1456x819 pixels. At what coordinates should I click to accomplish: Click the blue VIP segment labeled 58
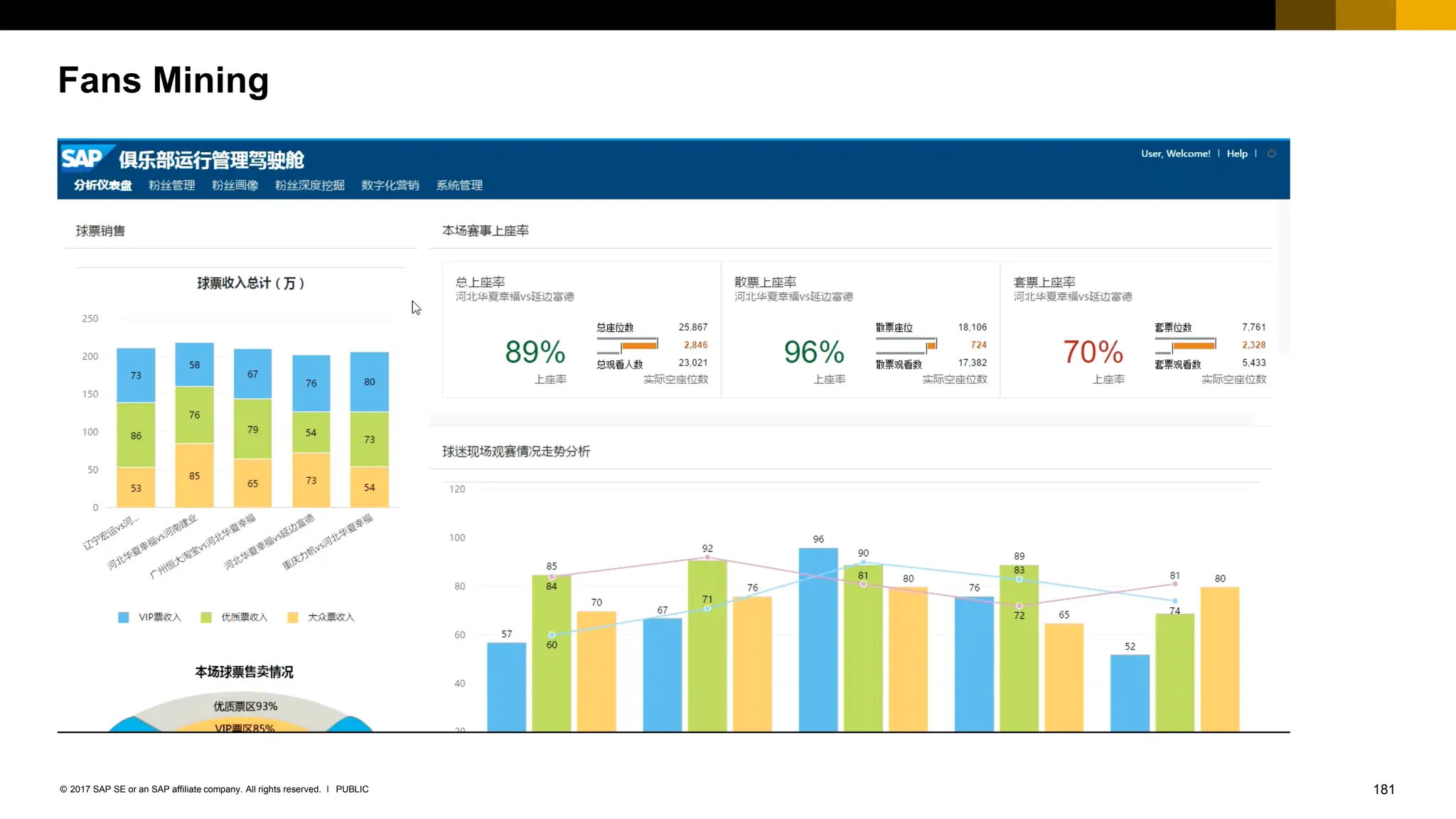click(x=194, y=365)
